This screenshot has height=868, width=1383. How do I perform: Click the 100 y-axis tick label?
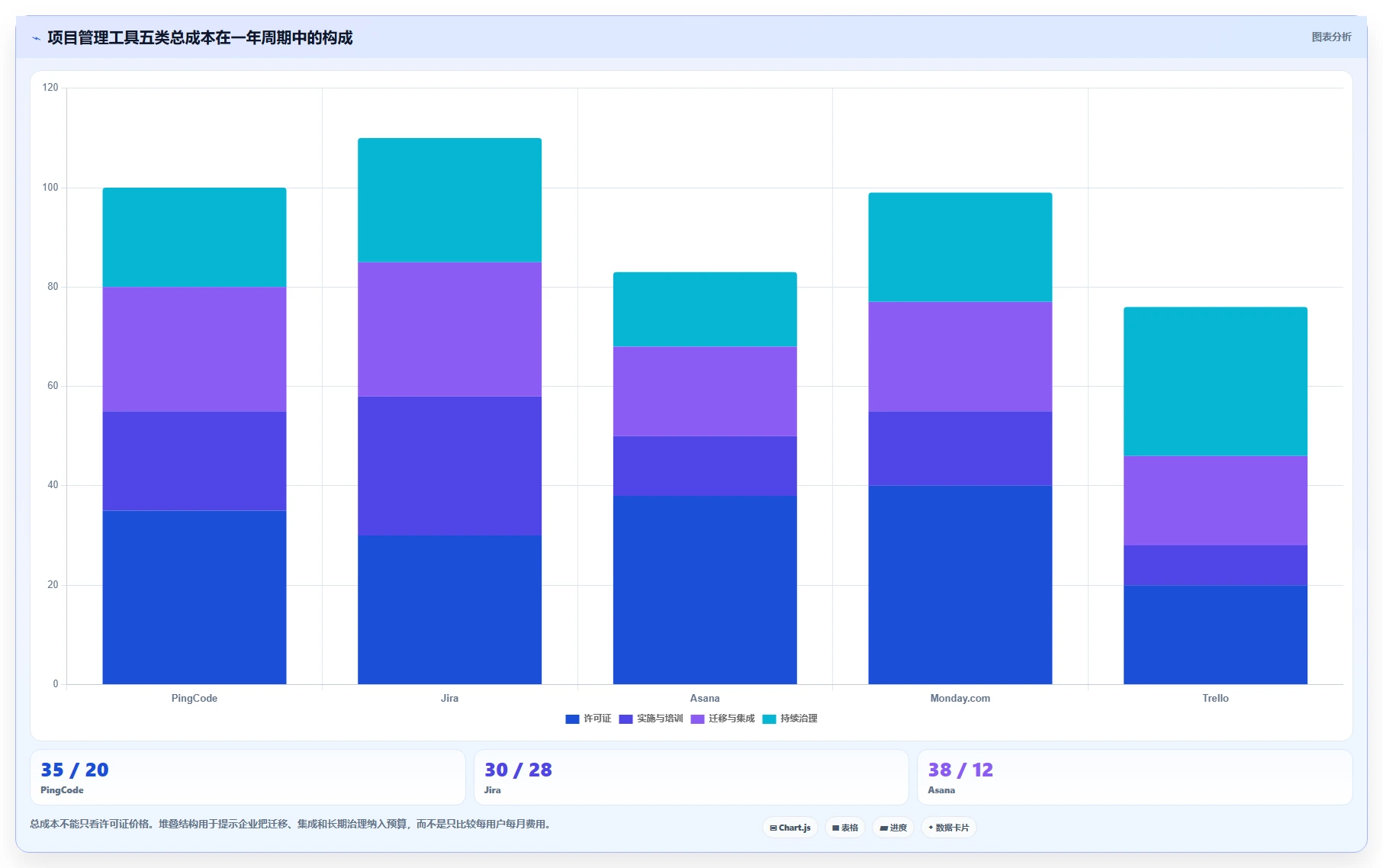[x=50, y=188]
